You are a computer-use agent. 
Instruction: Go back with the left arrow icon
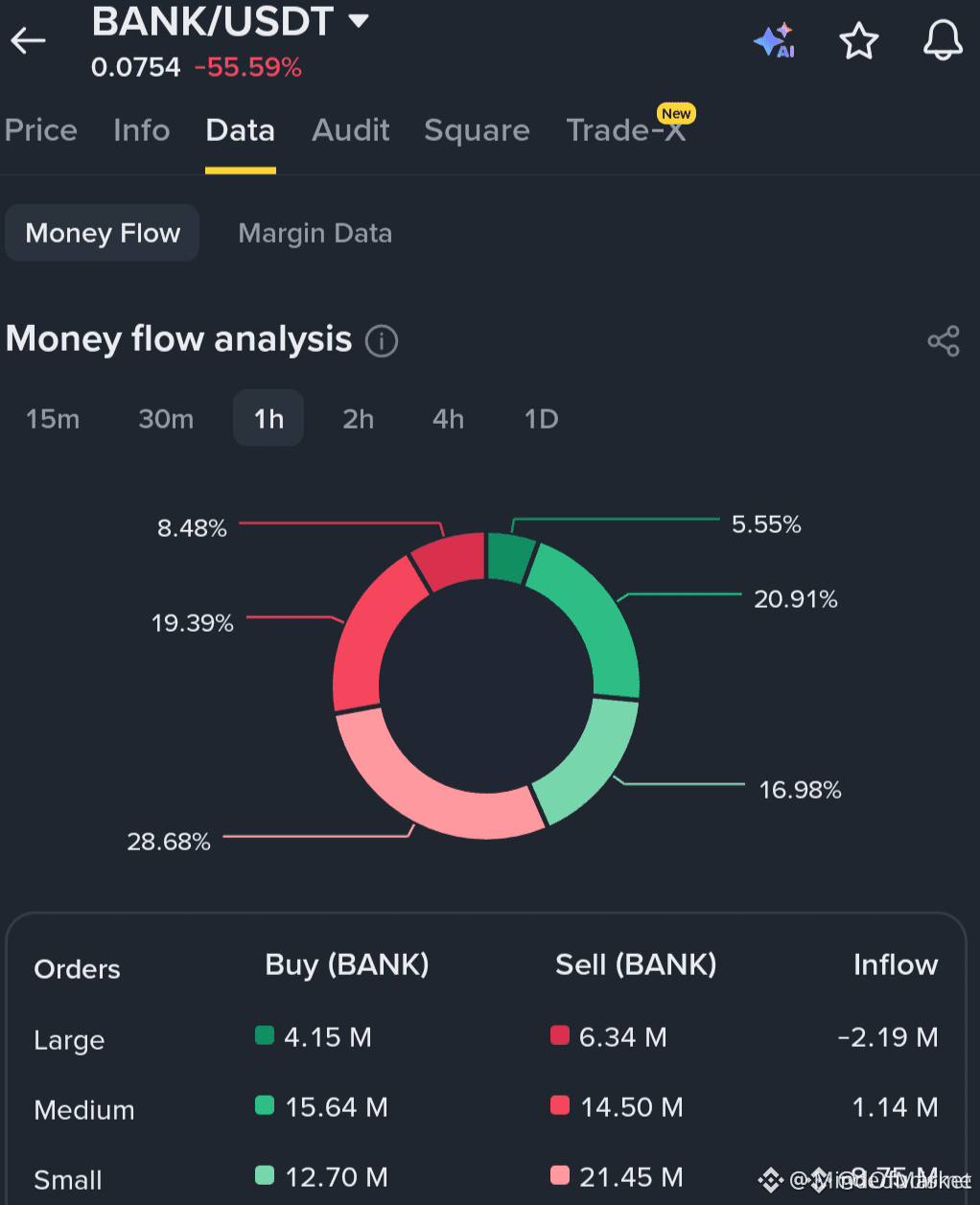[29, 40]
